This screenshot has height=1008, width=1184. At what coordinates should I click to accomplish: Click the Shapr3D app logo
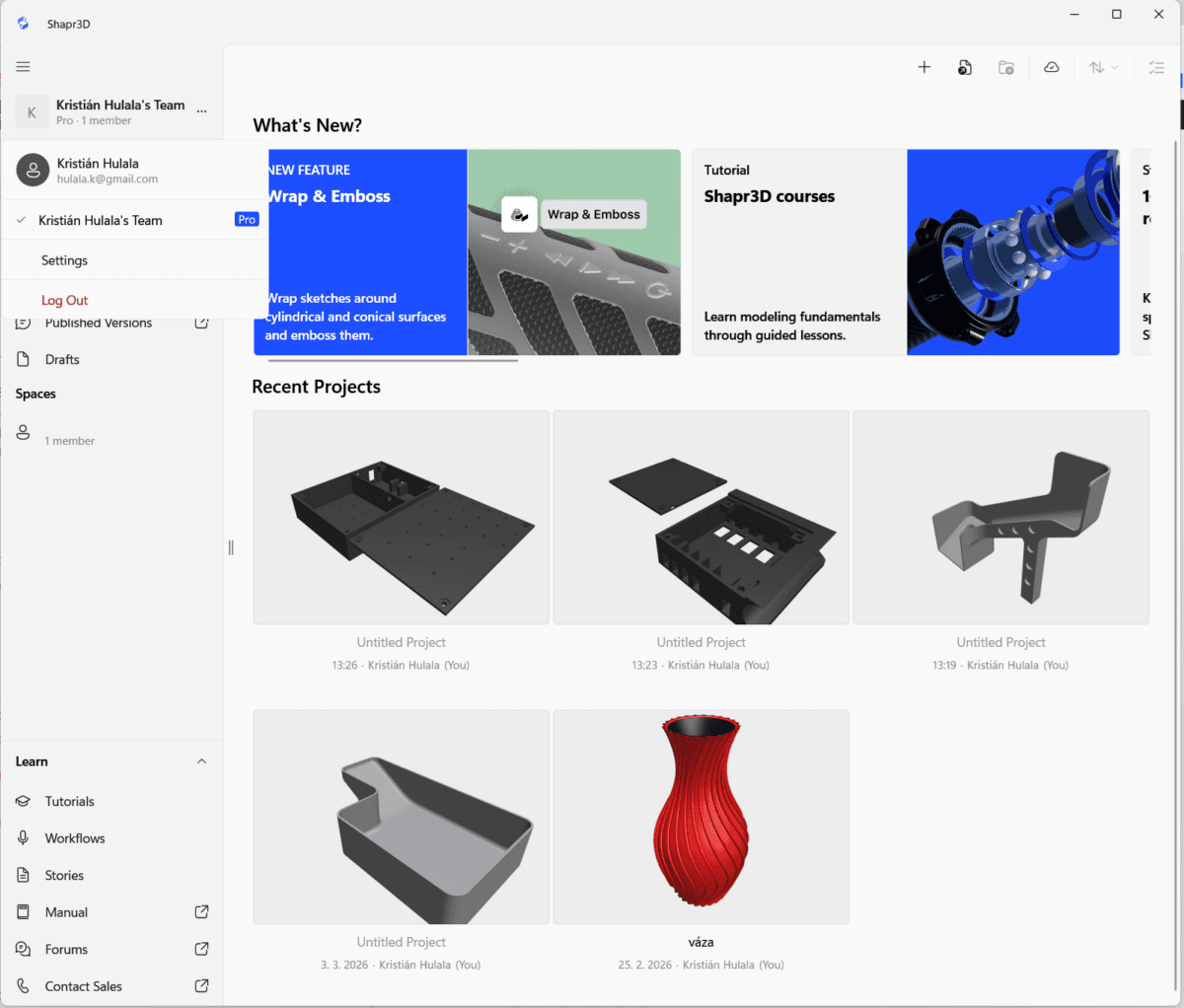click(x=23, y=24)
